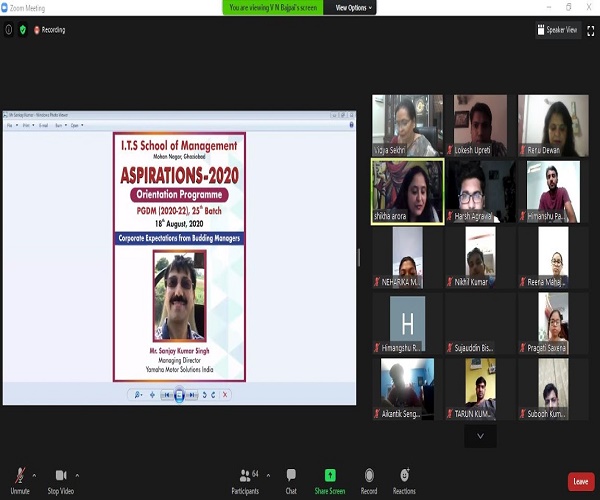Click Zoom Meeting app icon in title bar

tap(4, 8)
